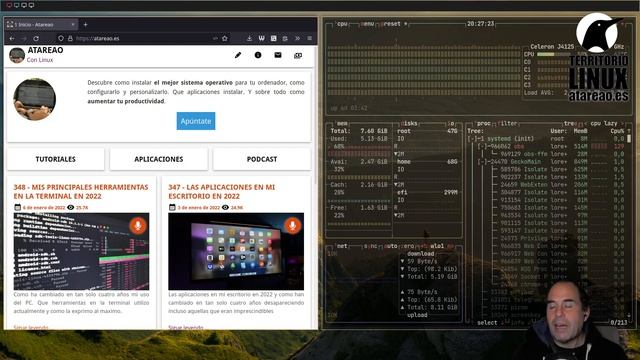
Task: Open the money donation icon in the header
Action: (298, 56)
